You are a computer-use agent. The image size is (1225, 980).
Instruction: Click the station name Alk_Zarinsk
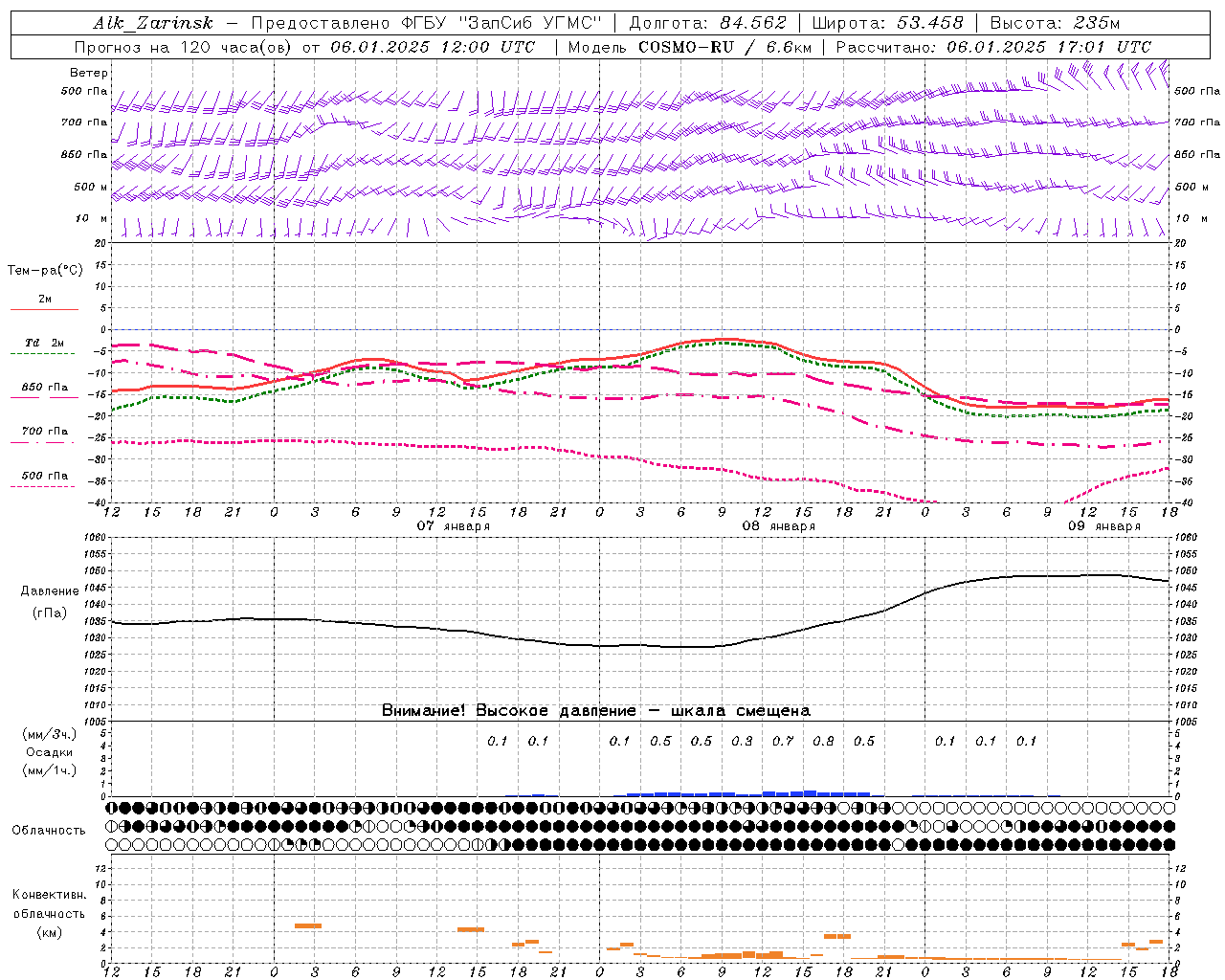click(153, 23)
